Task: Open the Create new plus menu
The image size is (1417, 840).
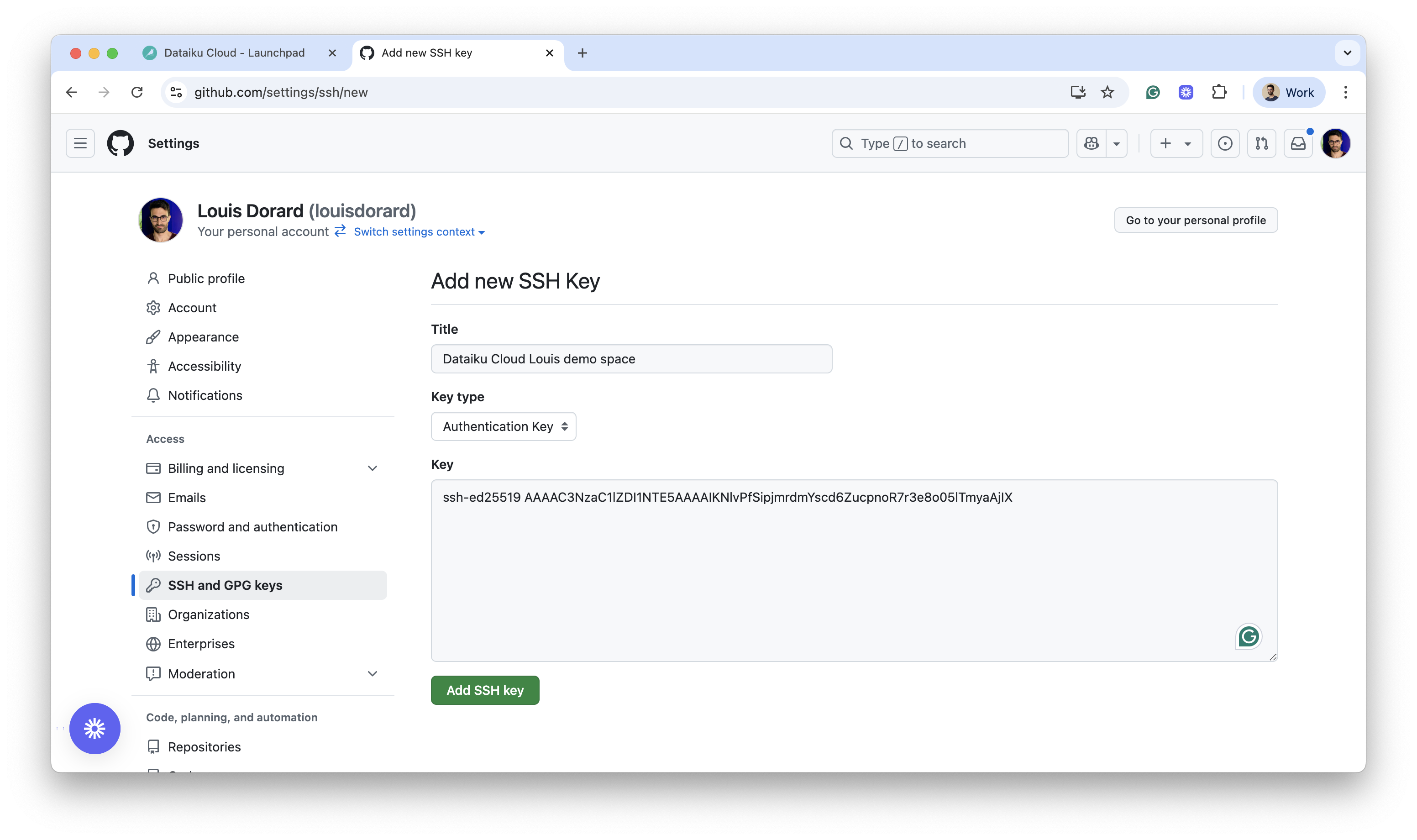Action: pyautogui.click(x=1176, y=143)
